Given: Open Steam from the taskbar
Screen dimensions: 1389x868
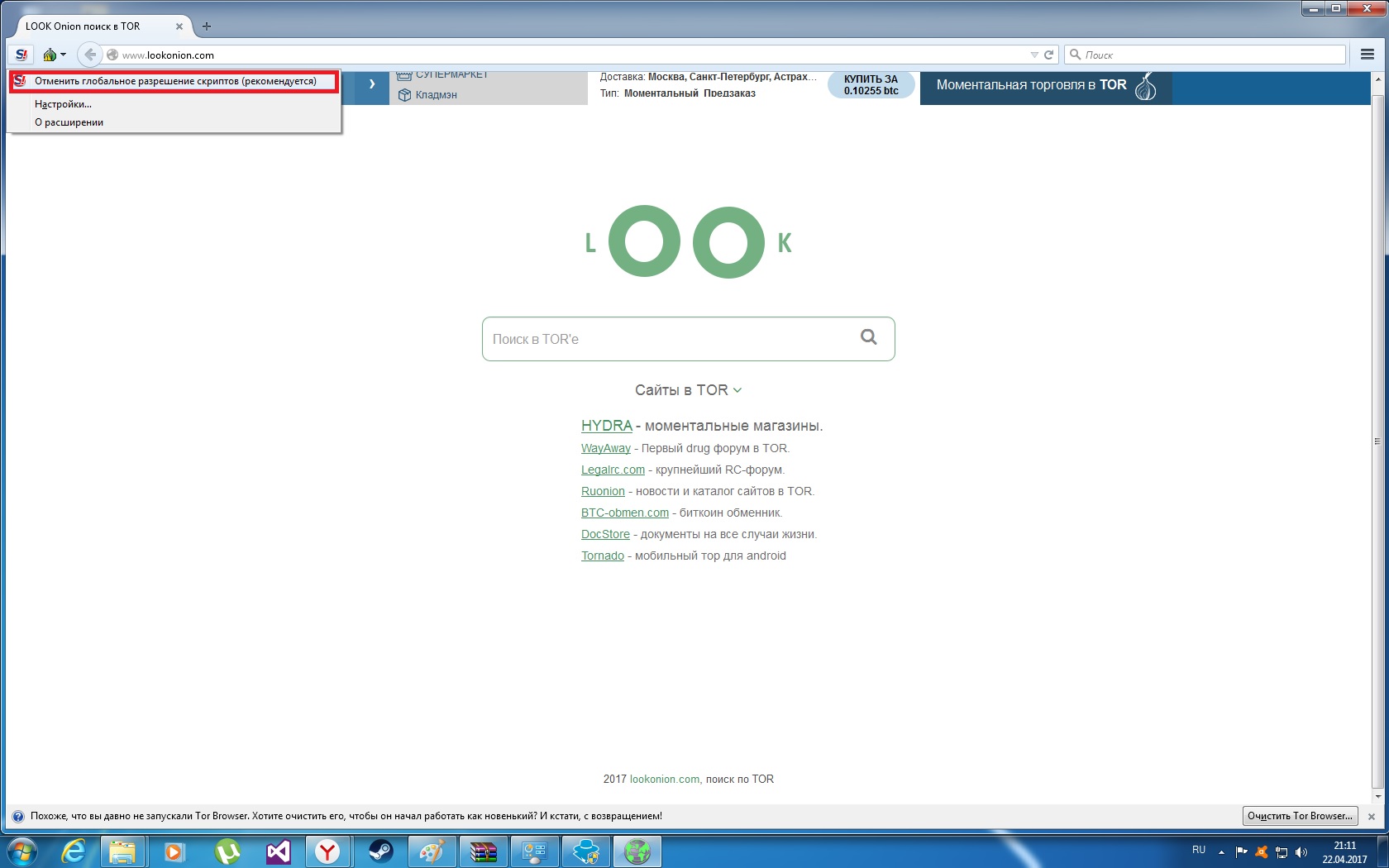Looking at the screenshot, I should pyautogui.click(x=380, y=851).
